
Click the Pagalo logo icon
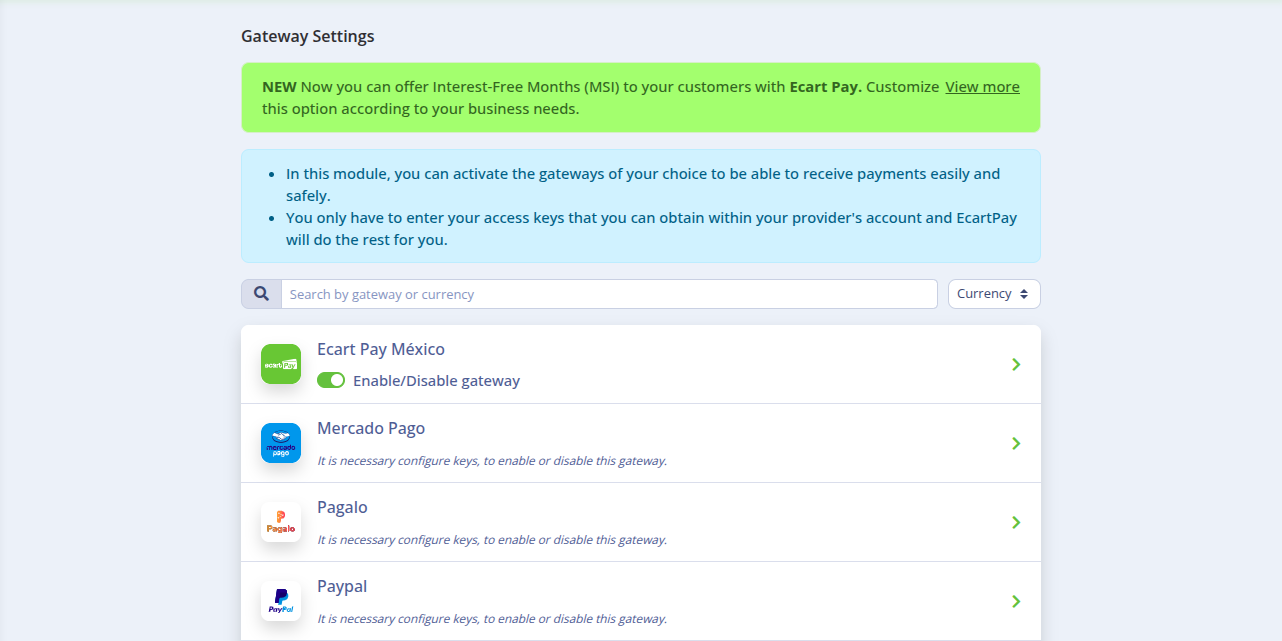click(x=281, y=522)
